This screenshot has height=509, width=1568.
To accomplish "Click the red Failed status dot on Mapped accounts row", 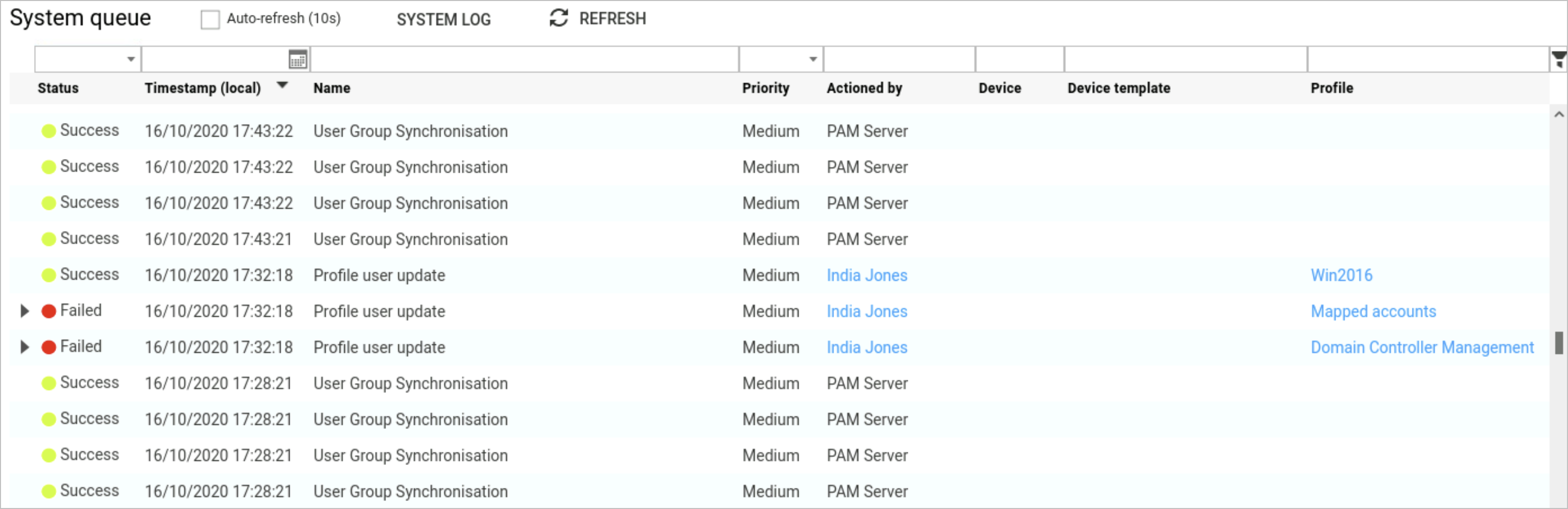I will click(x=49, y=310).
